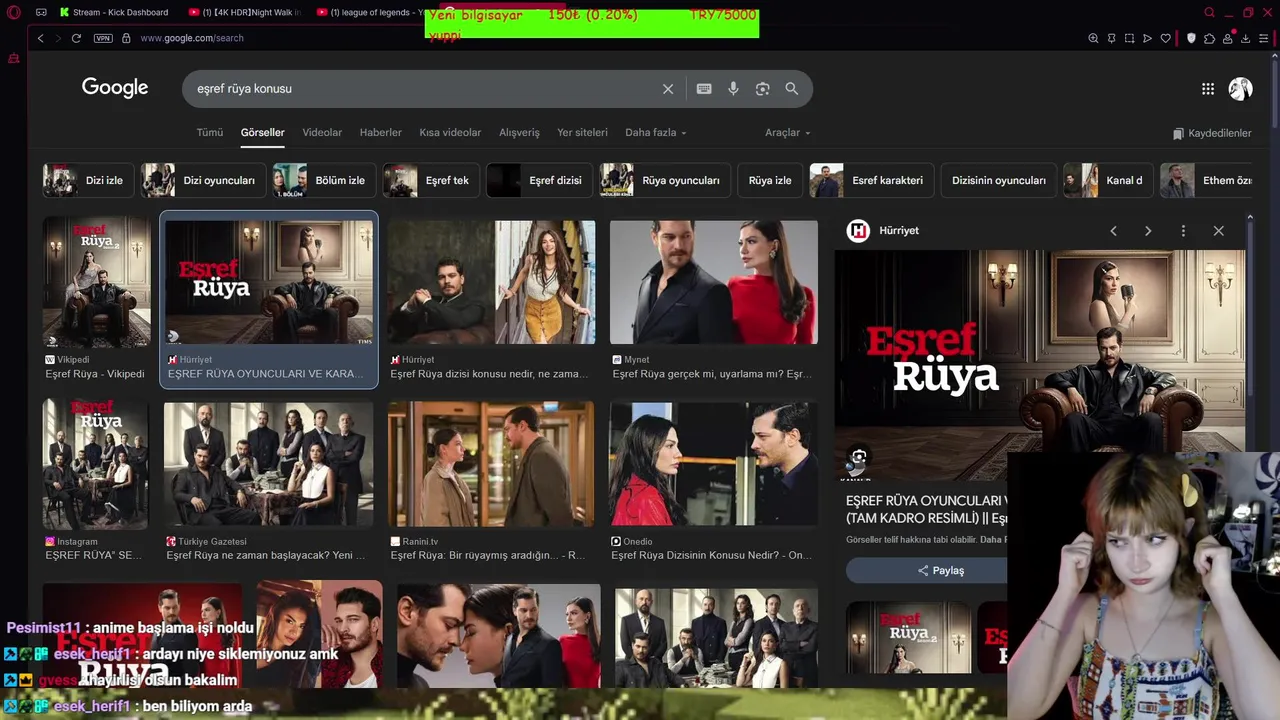Open the on-screen keyboard input tool
The width and height of the screenshot is (1280, 720).
click(704, 89)
